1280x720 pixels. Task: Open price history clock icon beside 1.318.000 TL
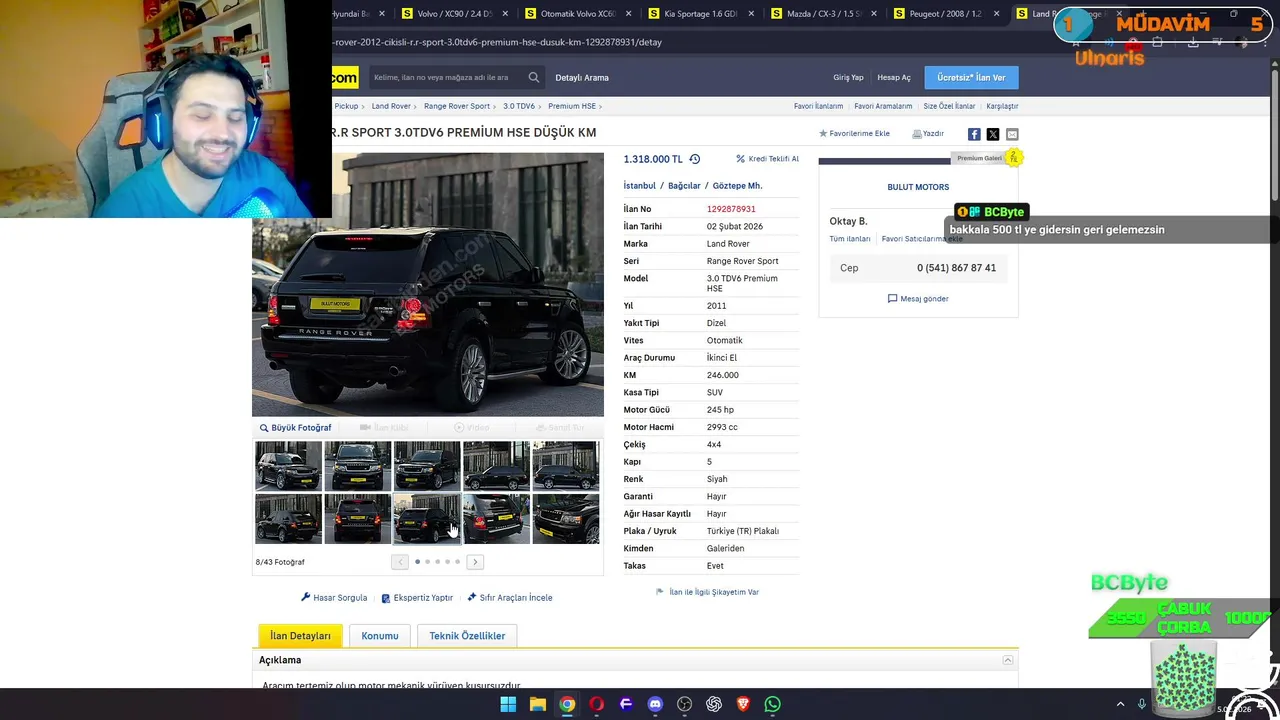coord(695,159)
